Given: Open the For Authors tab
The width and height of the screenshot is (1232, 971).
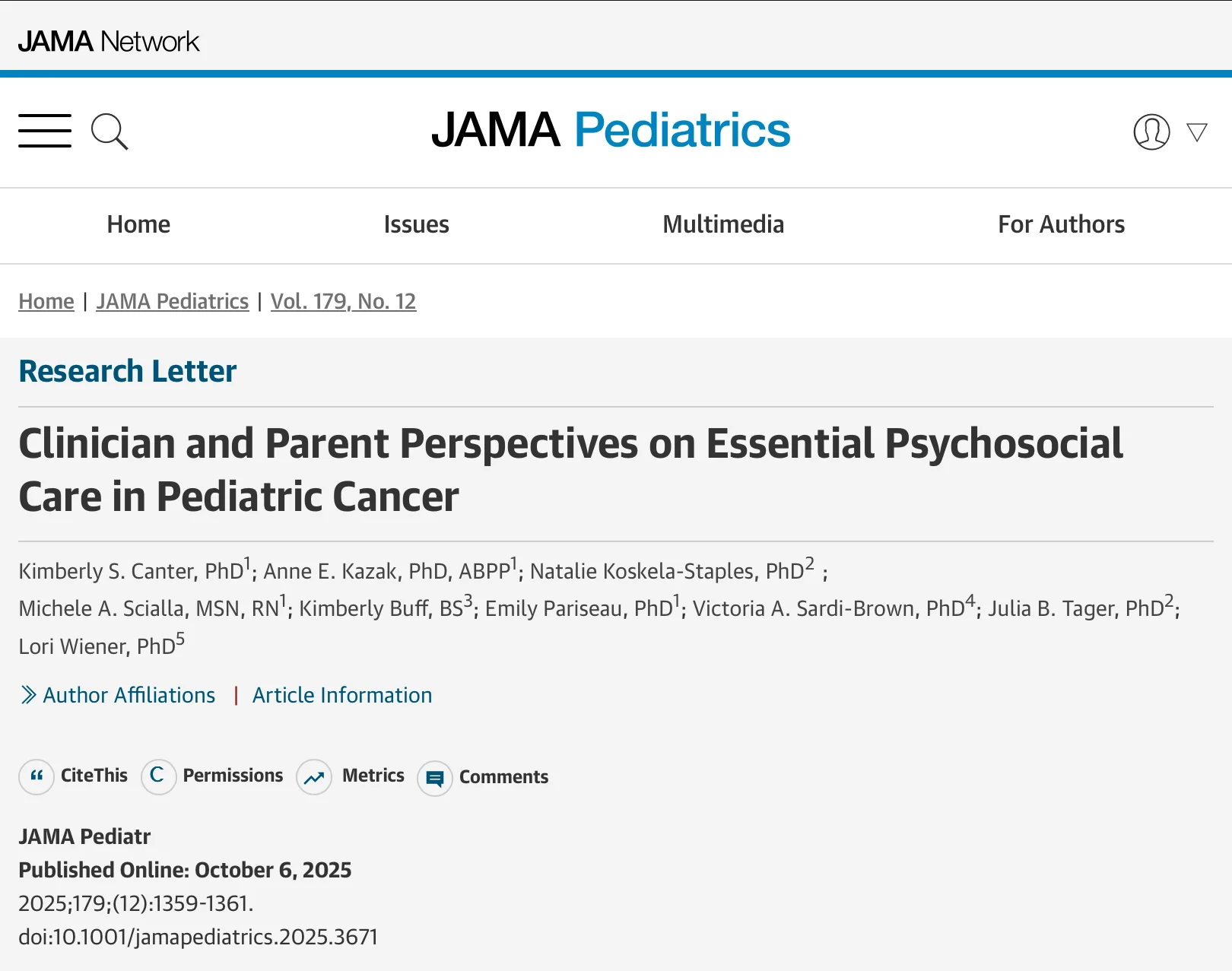Looking at the screenshot, I should click(1061, 224).
